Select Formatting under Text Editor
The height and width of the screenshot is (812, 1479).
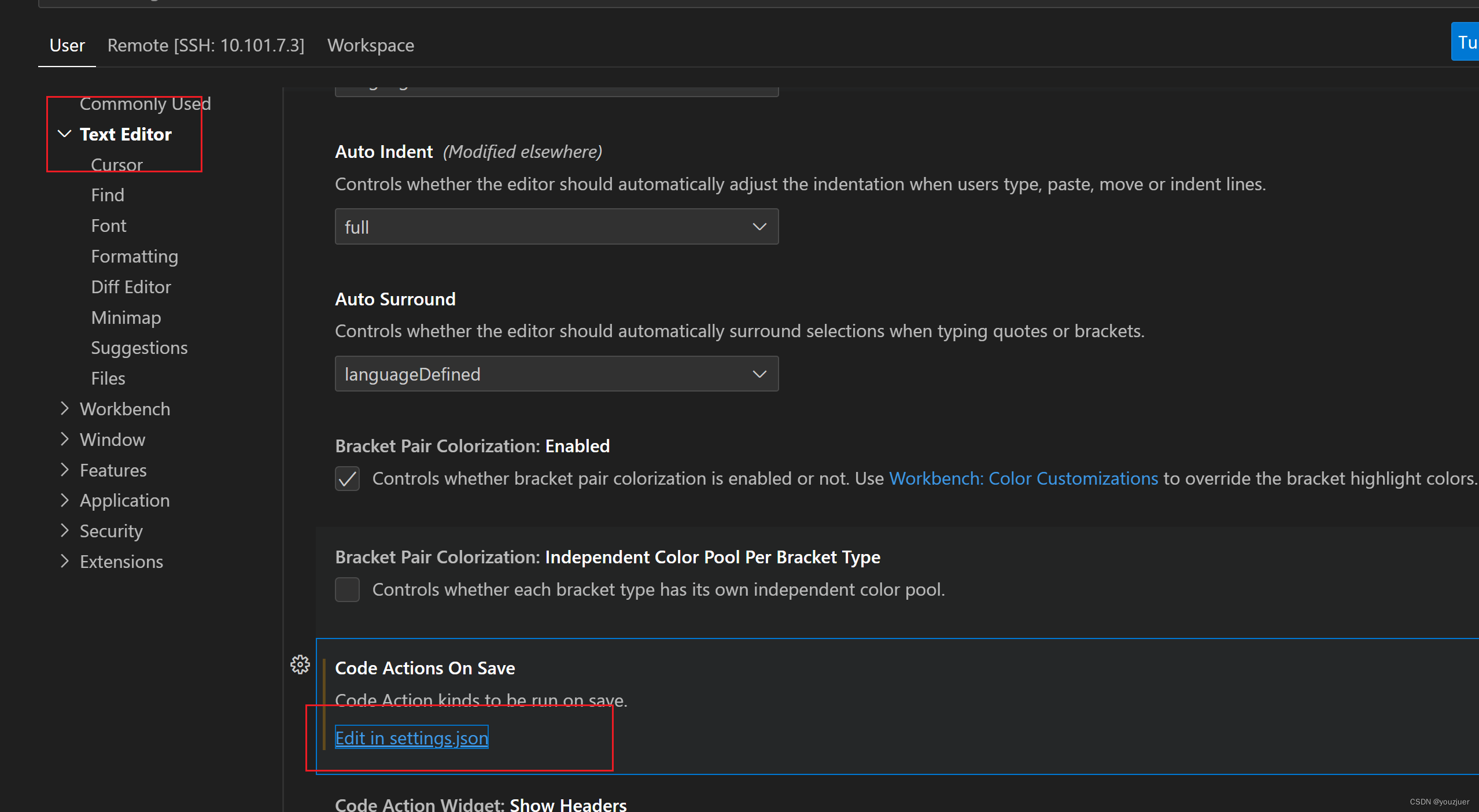[134, 256]
